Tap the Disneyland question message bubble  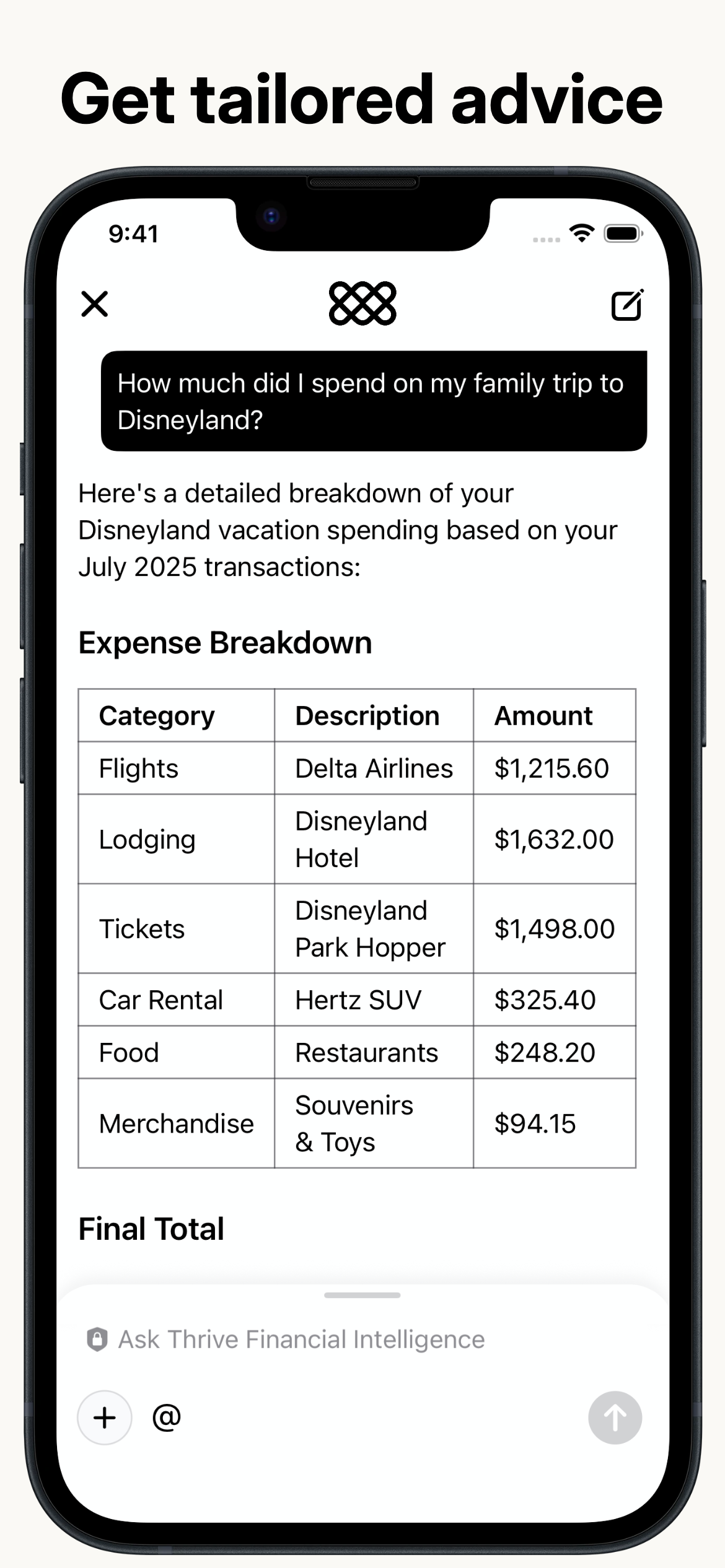point(374,401)
